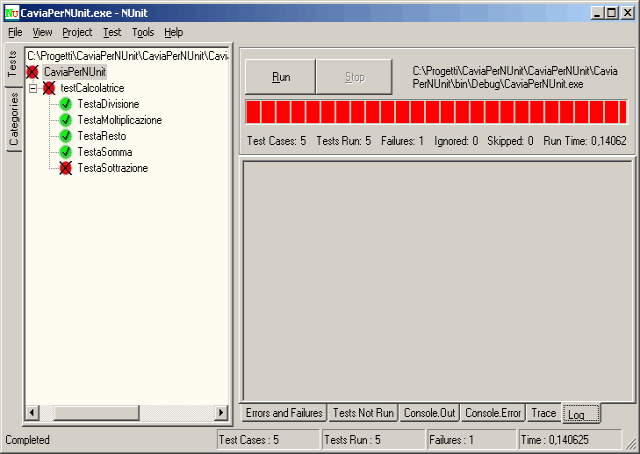640x454 pixels.
Task: Select the testCalcolatrice fixture node
Action: point(92,88)
